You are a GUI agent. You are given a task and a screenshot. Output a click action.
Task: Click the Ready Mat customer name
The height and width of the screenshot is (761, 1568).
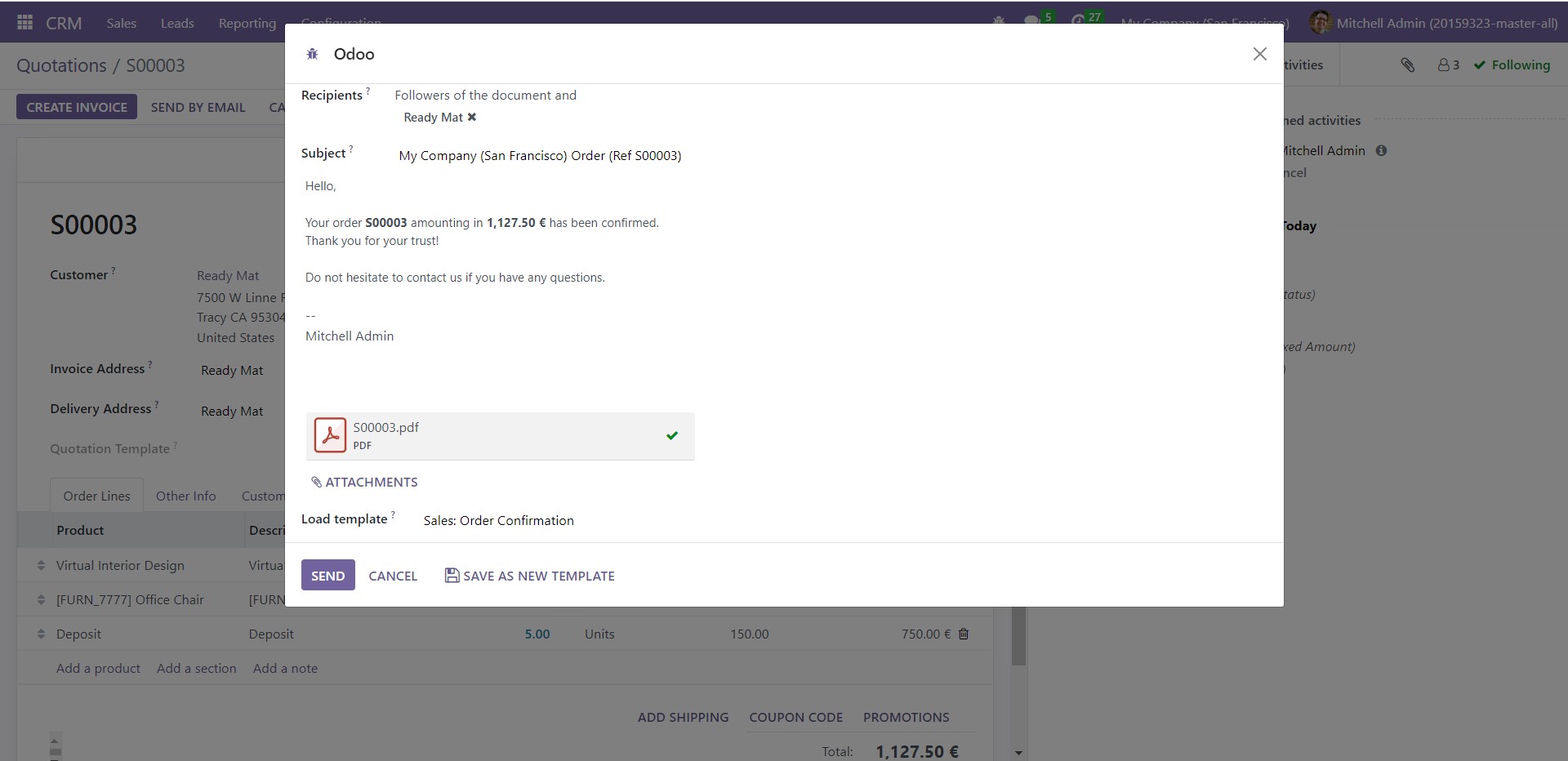coord(228,276)
